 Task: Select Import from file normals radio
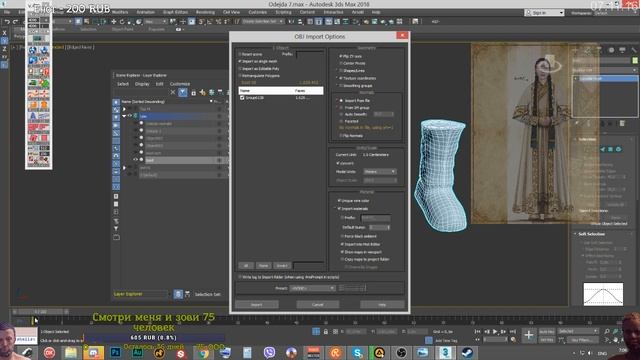(x=342, y=100)
